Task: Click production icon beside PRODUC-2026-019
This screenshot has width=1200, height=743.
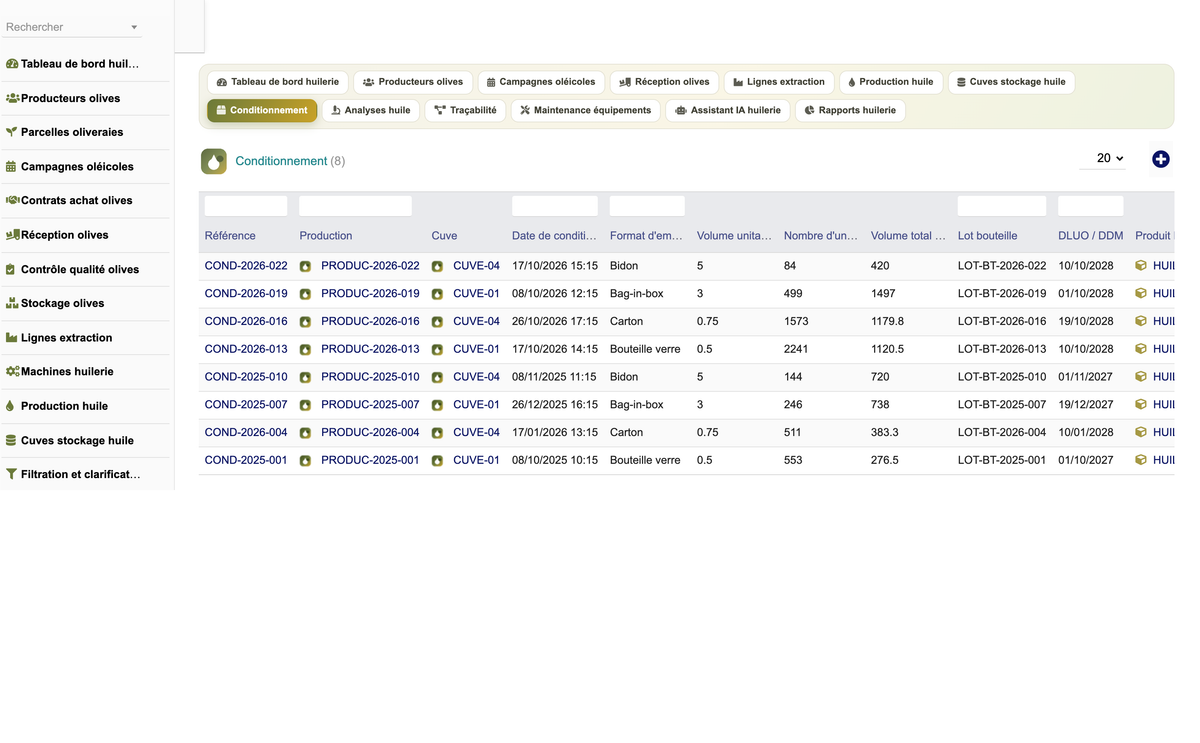Action: coord(305,294)
